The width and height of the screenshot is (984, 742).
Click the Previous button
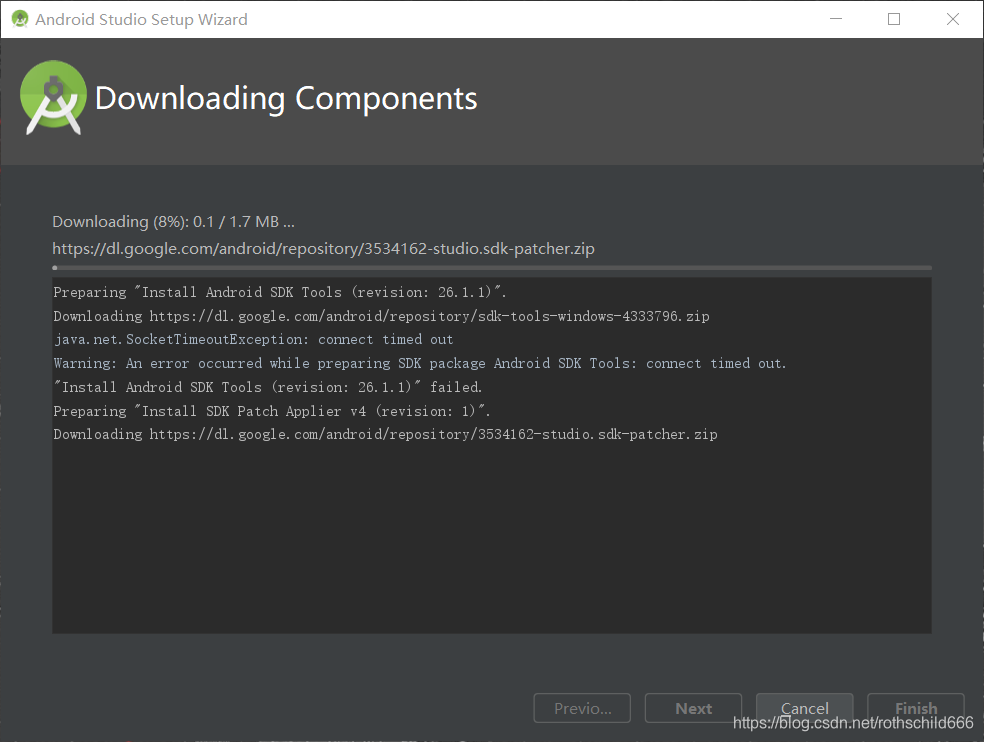(x=582, y=708)
